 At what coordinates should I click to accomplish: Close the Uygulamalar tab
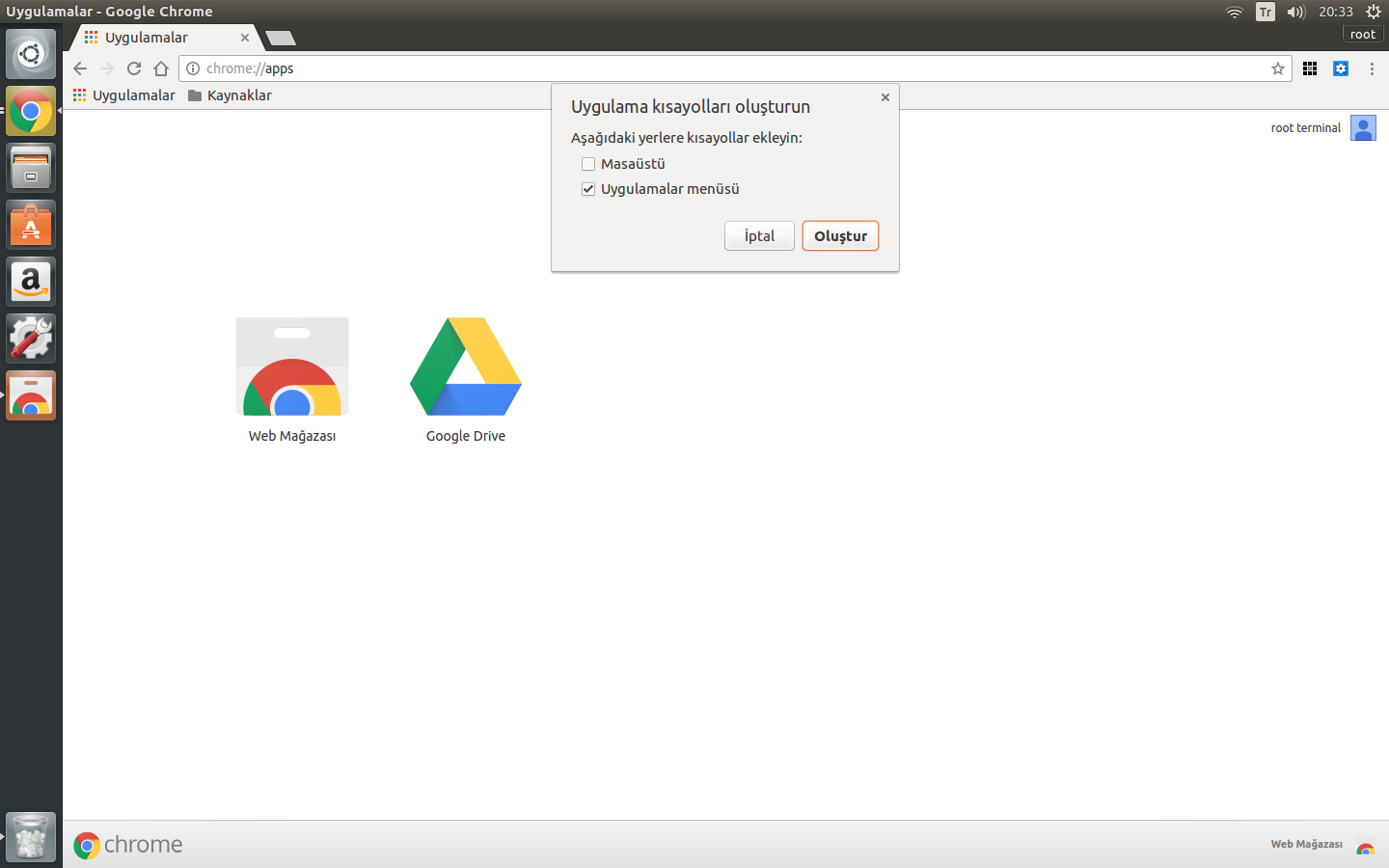coord(245,38)
